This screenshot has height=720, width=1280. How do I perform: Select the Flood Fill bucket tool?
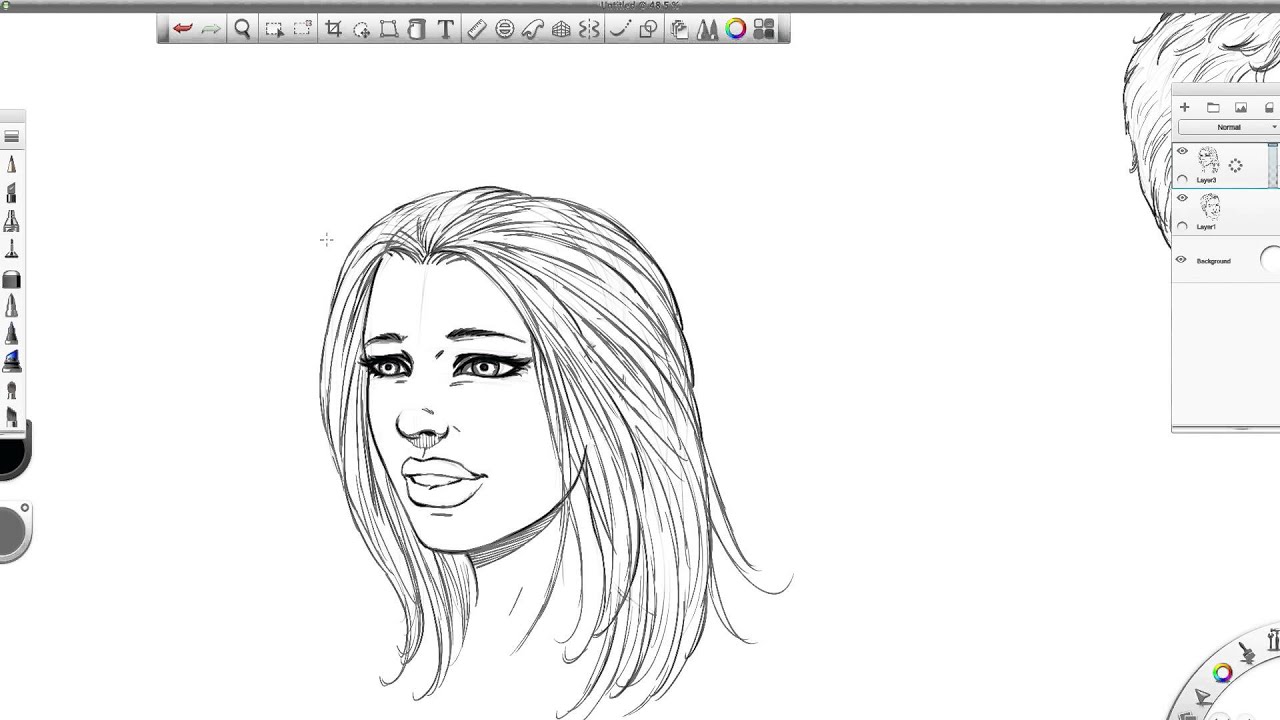[417, 29]
